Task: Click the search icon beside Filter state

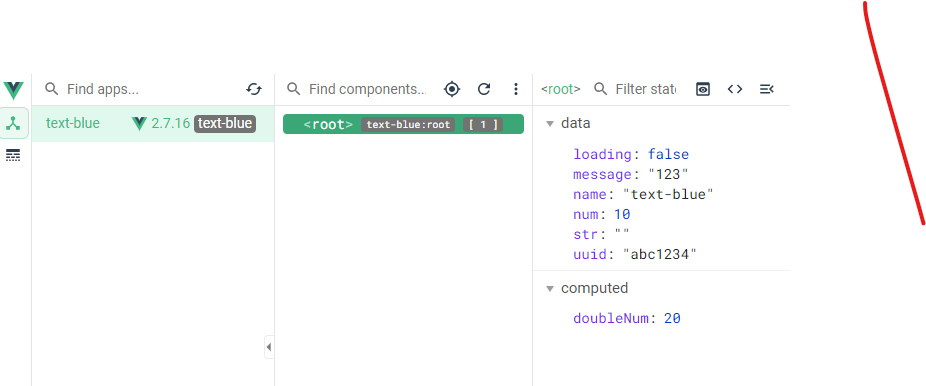Action: point(601,89)
